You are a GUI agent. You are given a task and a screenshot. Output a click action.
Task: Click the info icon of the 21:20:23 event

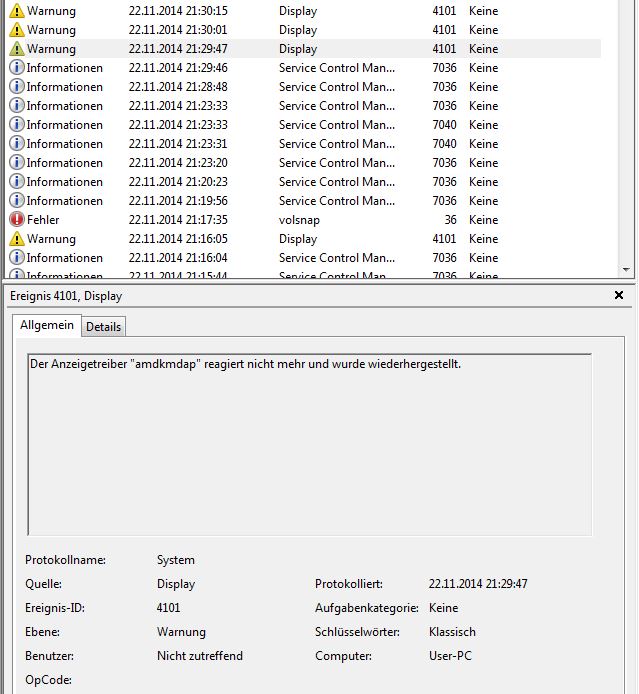[x=17, y=182]
